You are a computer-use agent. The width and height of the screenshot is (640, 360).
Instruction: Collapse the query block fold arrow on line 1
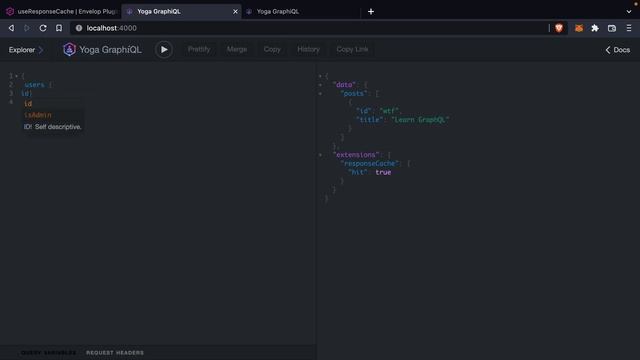coord(16,76)
